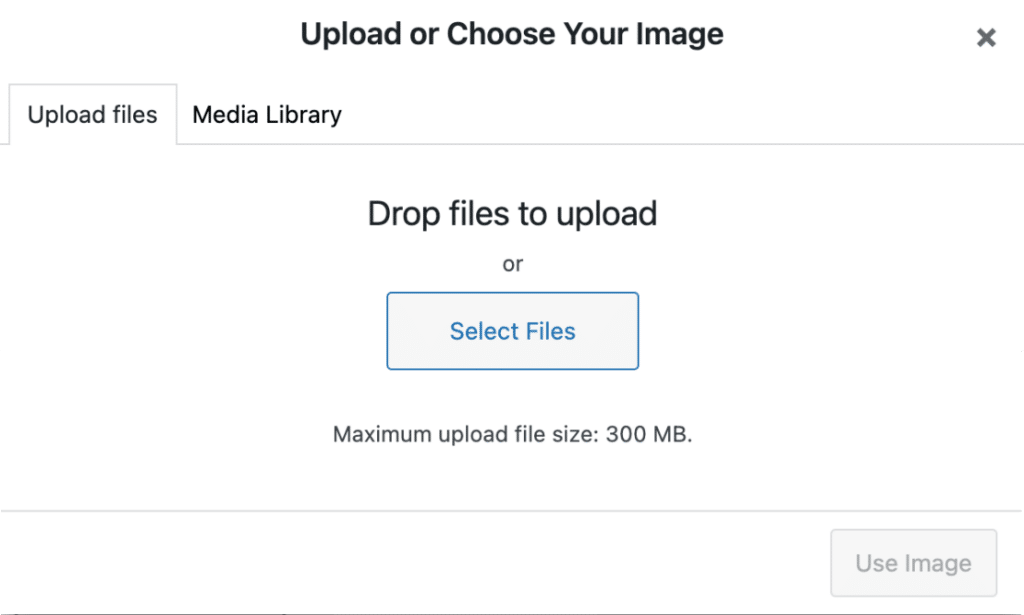The height and width of the screenshot is (615, 1024).
Task: Select the Upload files tab
Action: click(x=93, y=115)
